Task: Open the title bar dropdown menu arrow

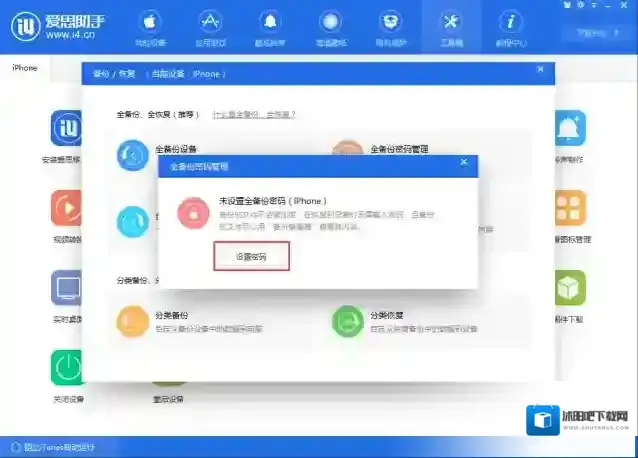Action: point(594,5)
